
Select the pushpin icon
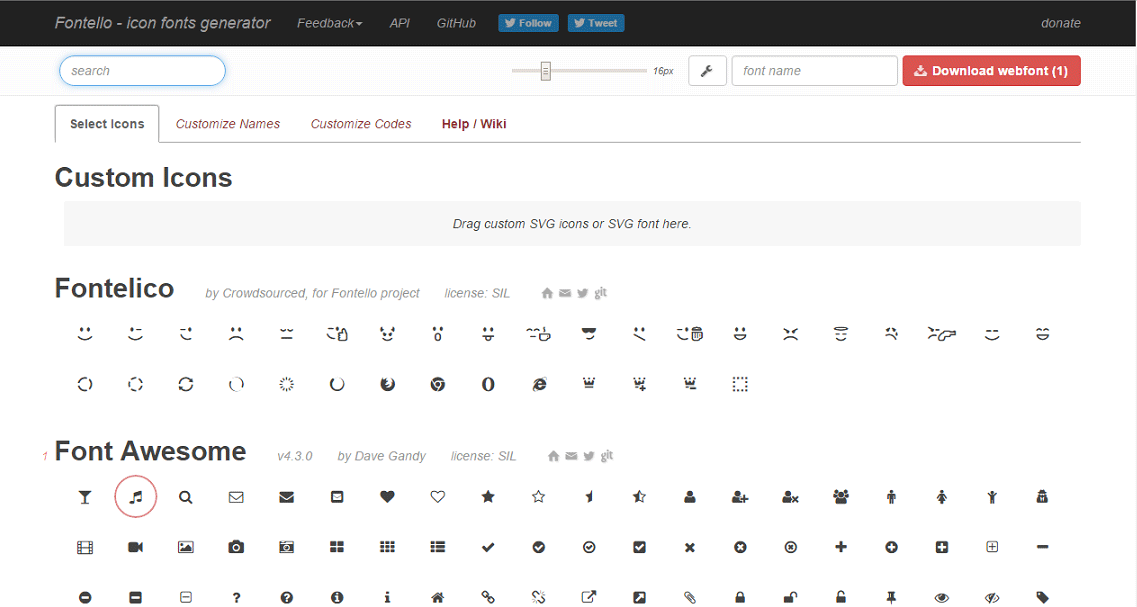(x=891, y=598)
